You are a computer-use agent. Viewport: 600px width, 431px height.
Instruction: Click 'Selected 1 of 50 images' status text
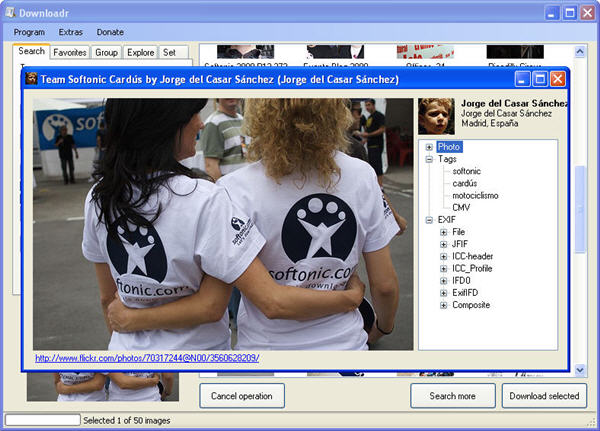point(127,420)
